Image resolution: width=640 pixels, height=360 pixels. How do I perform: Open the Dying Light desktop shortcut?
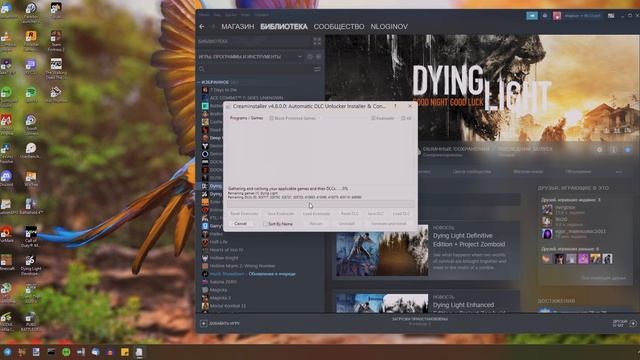30,264
